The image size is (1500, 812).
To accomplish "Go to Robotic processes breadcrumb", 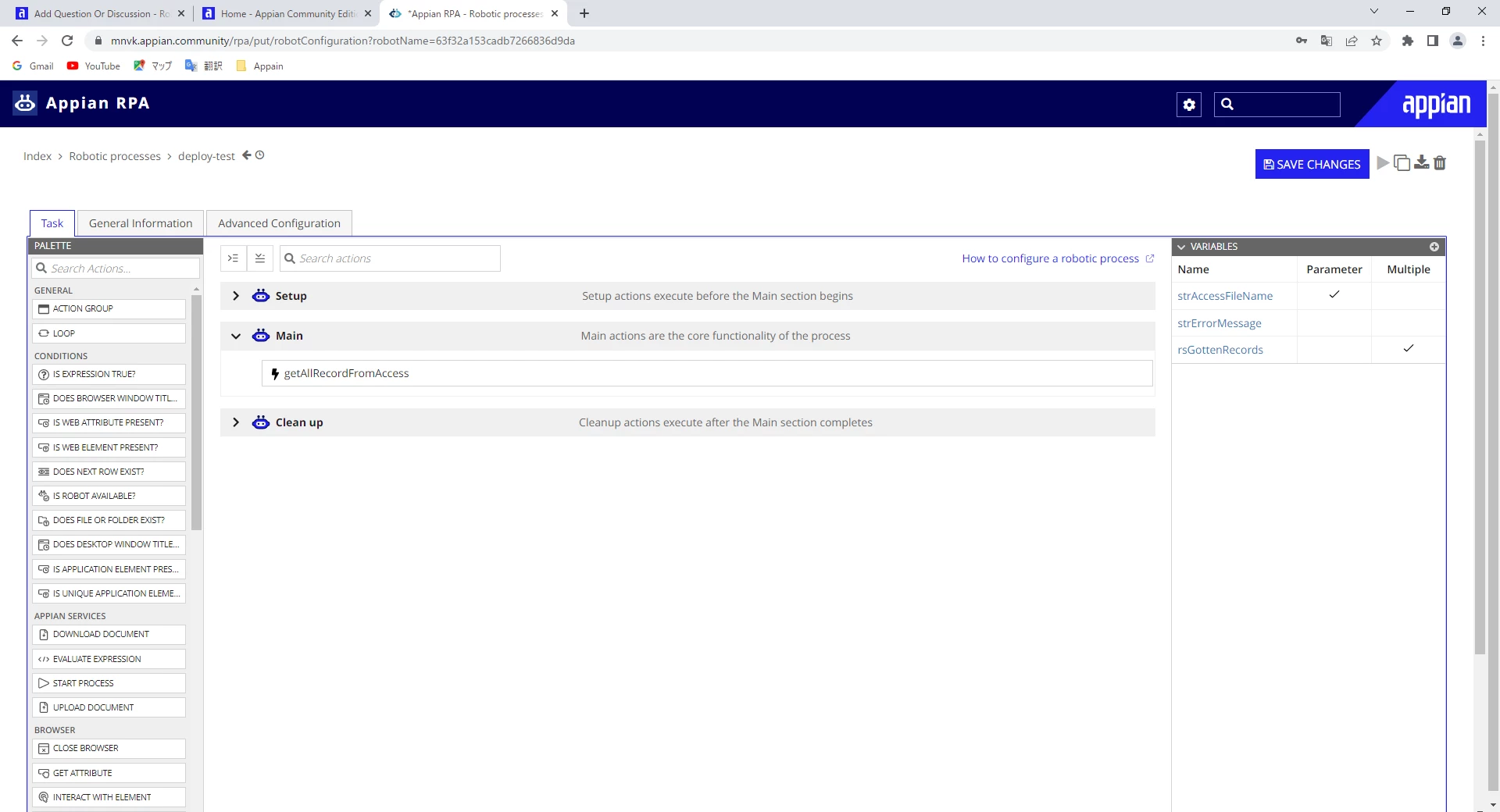I will click(115, 156).
